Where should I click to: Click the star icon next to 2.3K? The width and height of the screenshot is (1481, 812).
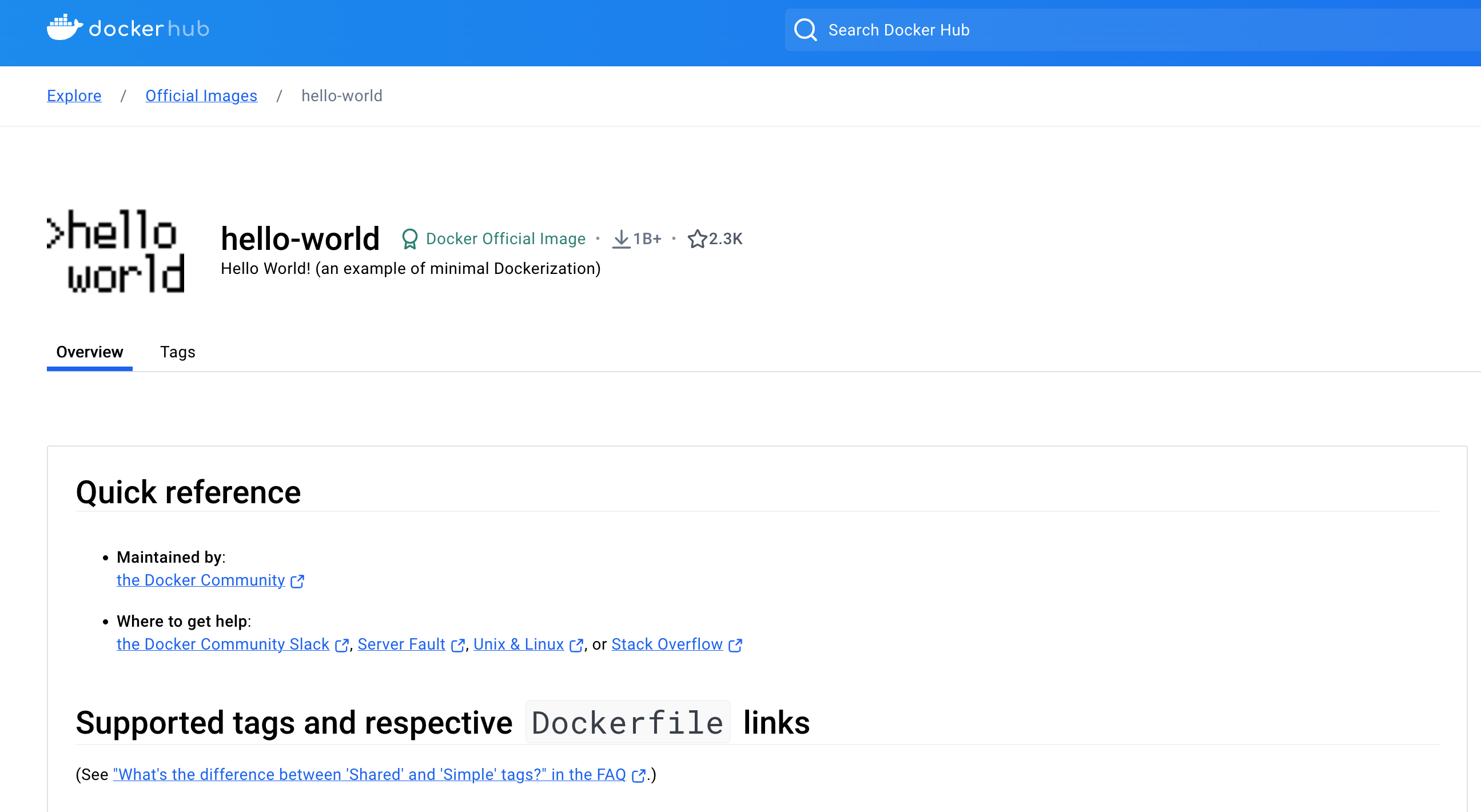[x=698, y=238]
